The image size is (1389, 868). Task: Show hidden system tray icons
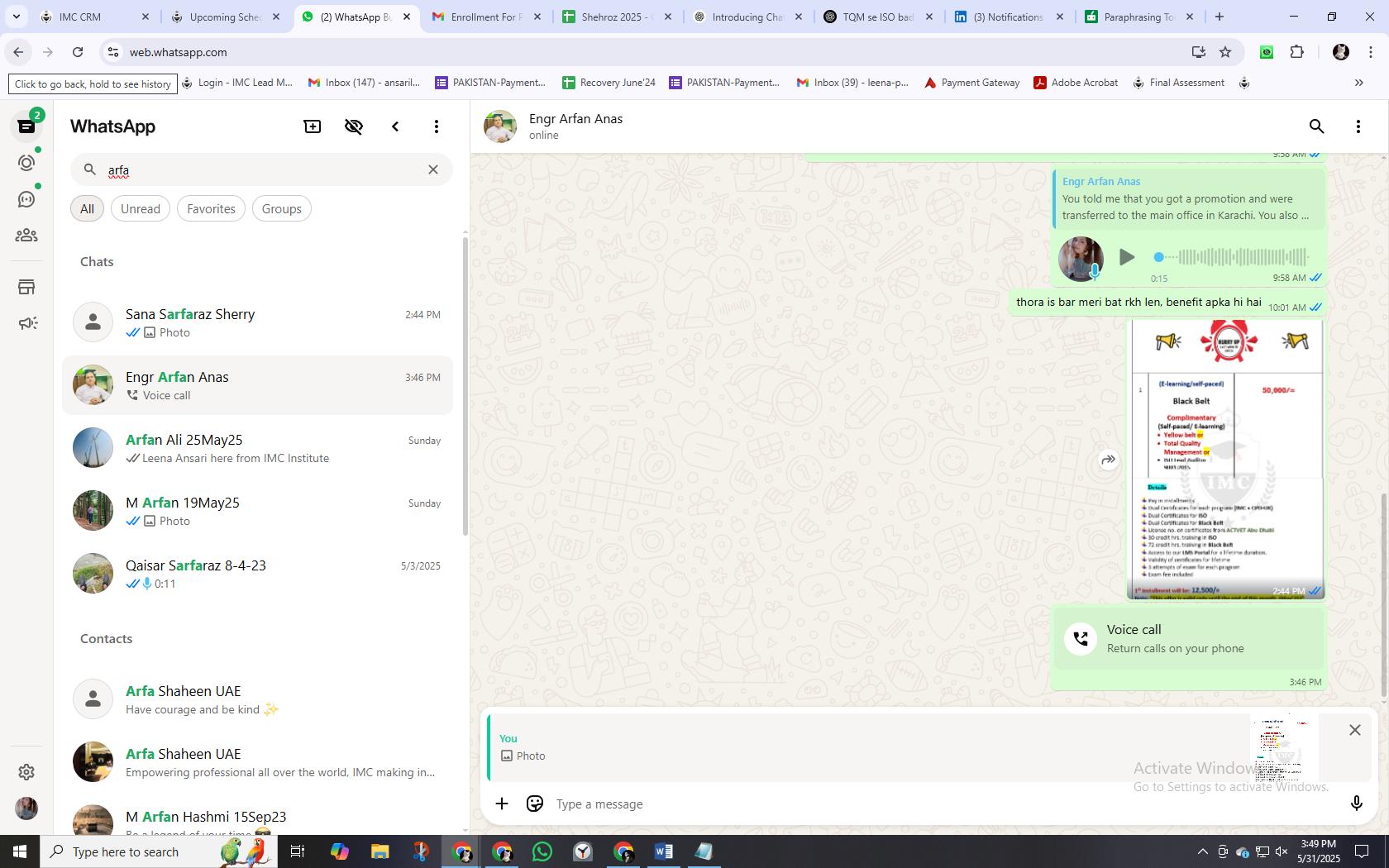pos(1202,851)
